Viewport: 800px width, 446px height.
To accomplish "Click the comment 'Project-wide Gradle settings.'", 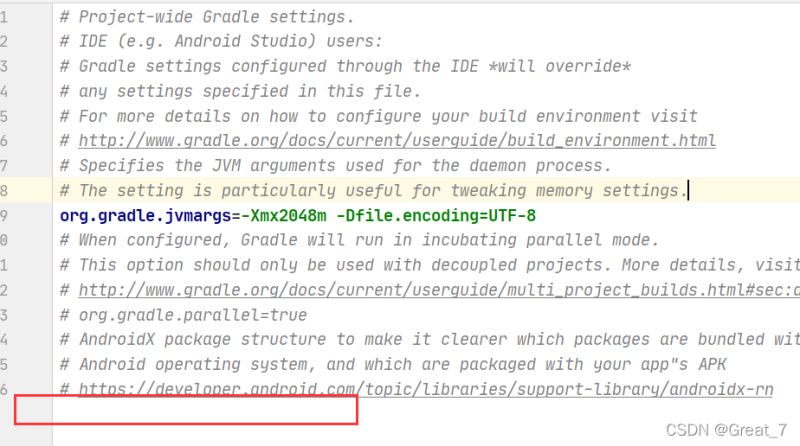I will coord(216,17).
